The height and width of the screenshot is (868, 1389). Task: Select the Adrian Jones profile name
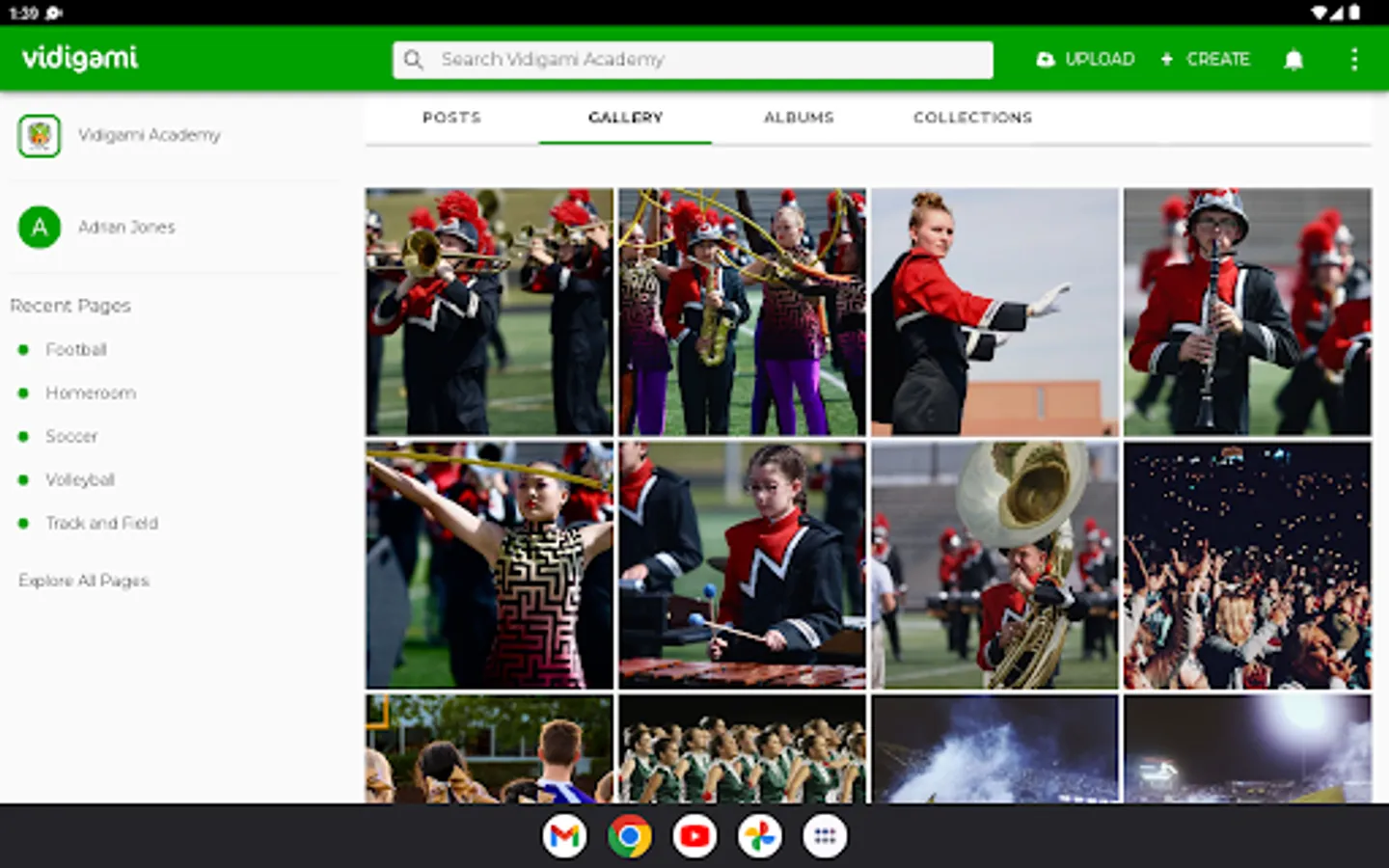click(126, 227)
